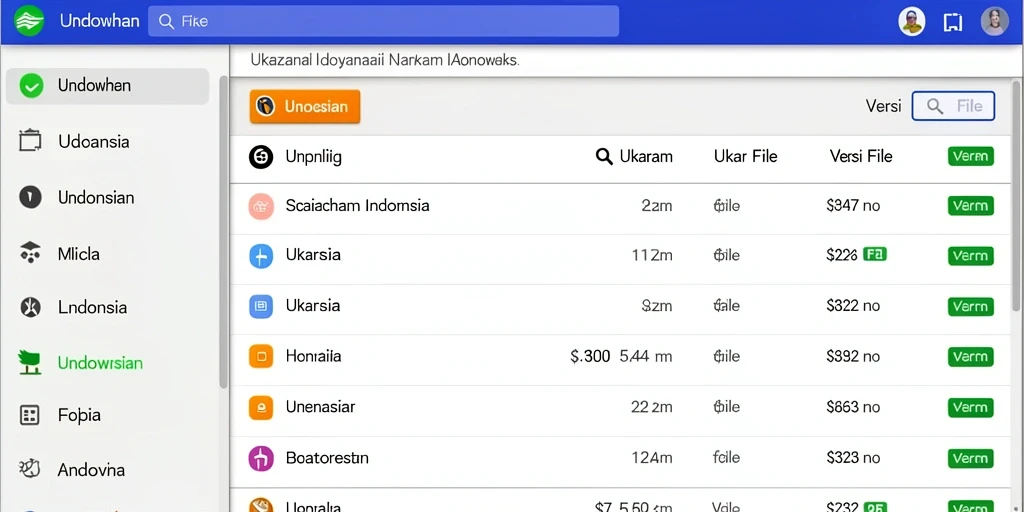Screen dimensions: 1024x512
Task: Click the bookmark icon in header
Action: coord(953,22)
